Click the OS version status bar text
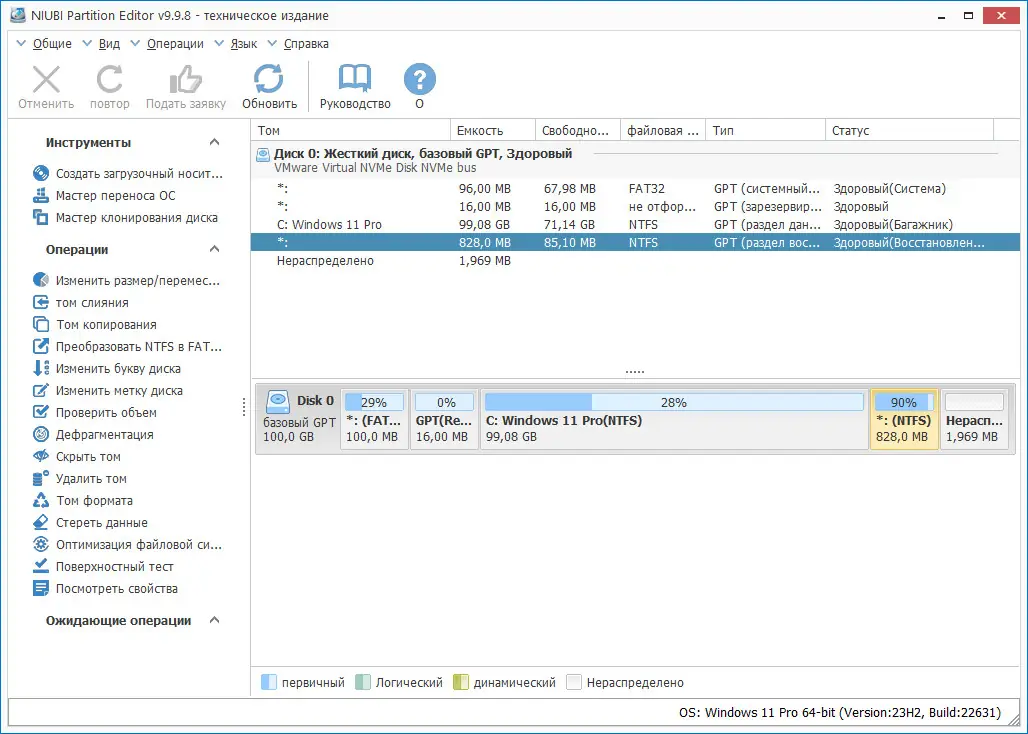This screenshot has width=1028, height=734. [x=840, y=712]
